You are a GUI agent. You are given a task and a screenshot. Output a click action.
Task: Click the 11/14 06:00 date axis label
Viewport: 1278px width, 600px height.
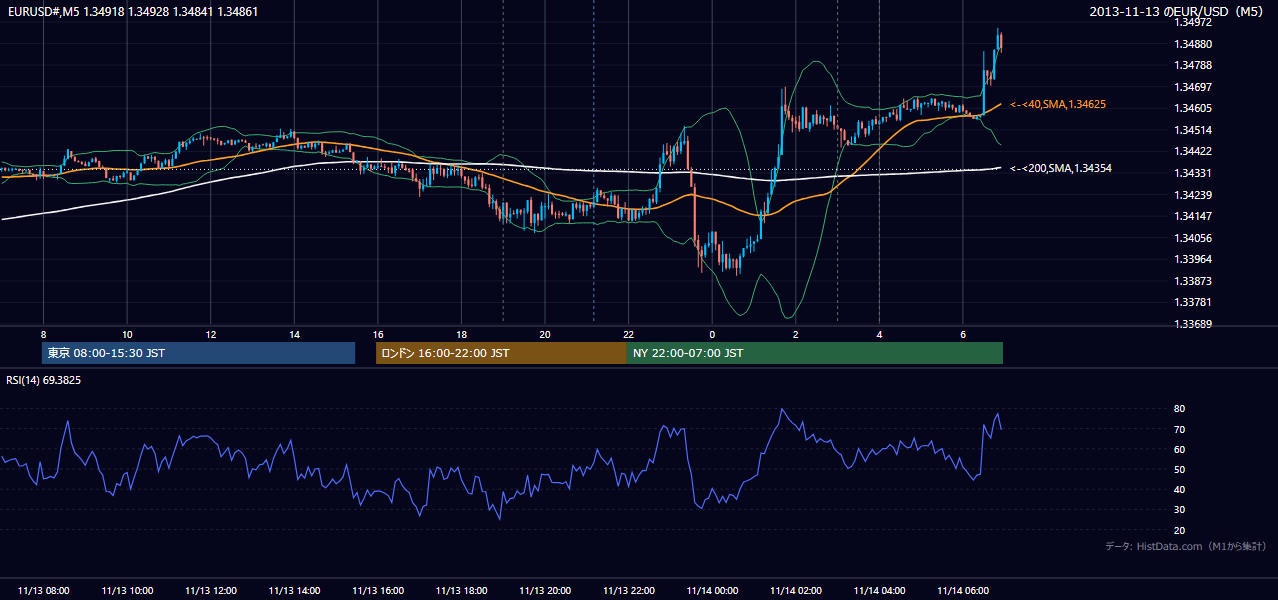[962, 591]
